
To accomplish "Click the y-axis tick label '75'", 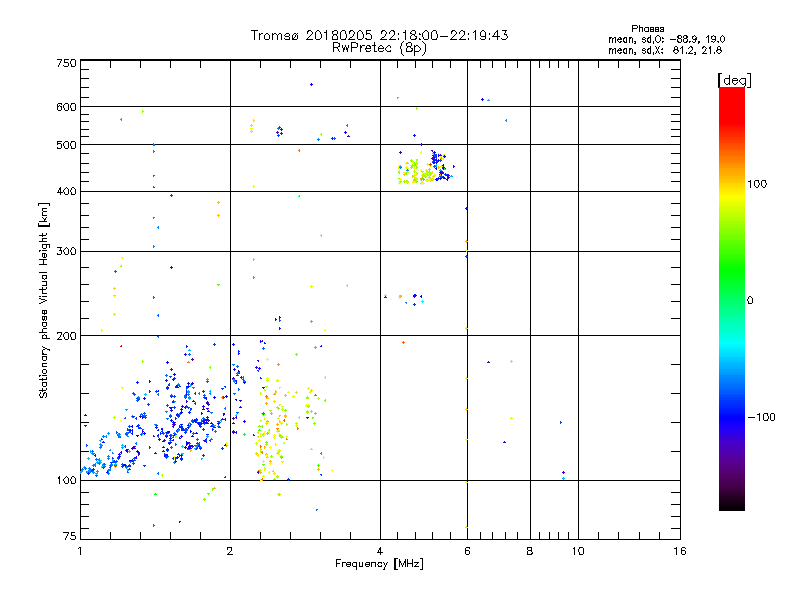I will (70, 536).
